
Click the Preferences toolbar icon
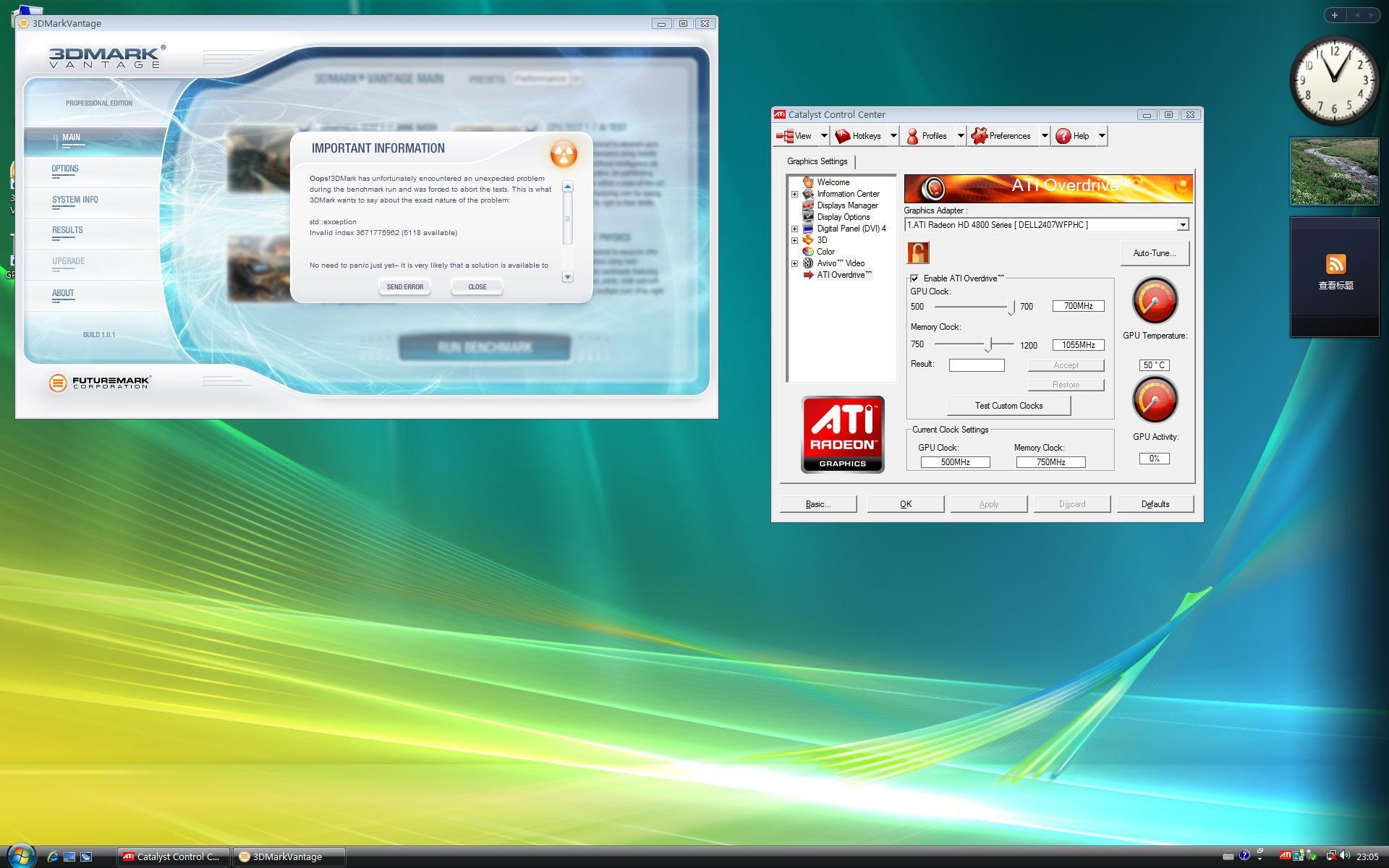pyautogui.click(x=980, y=136)
